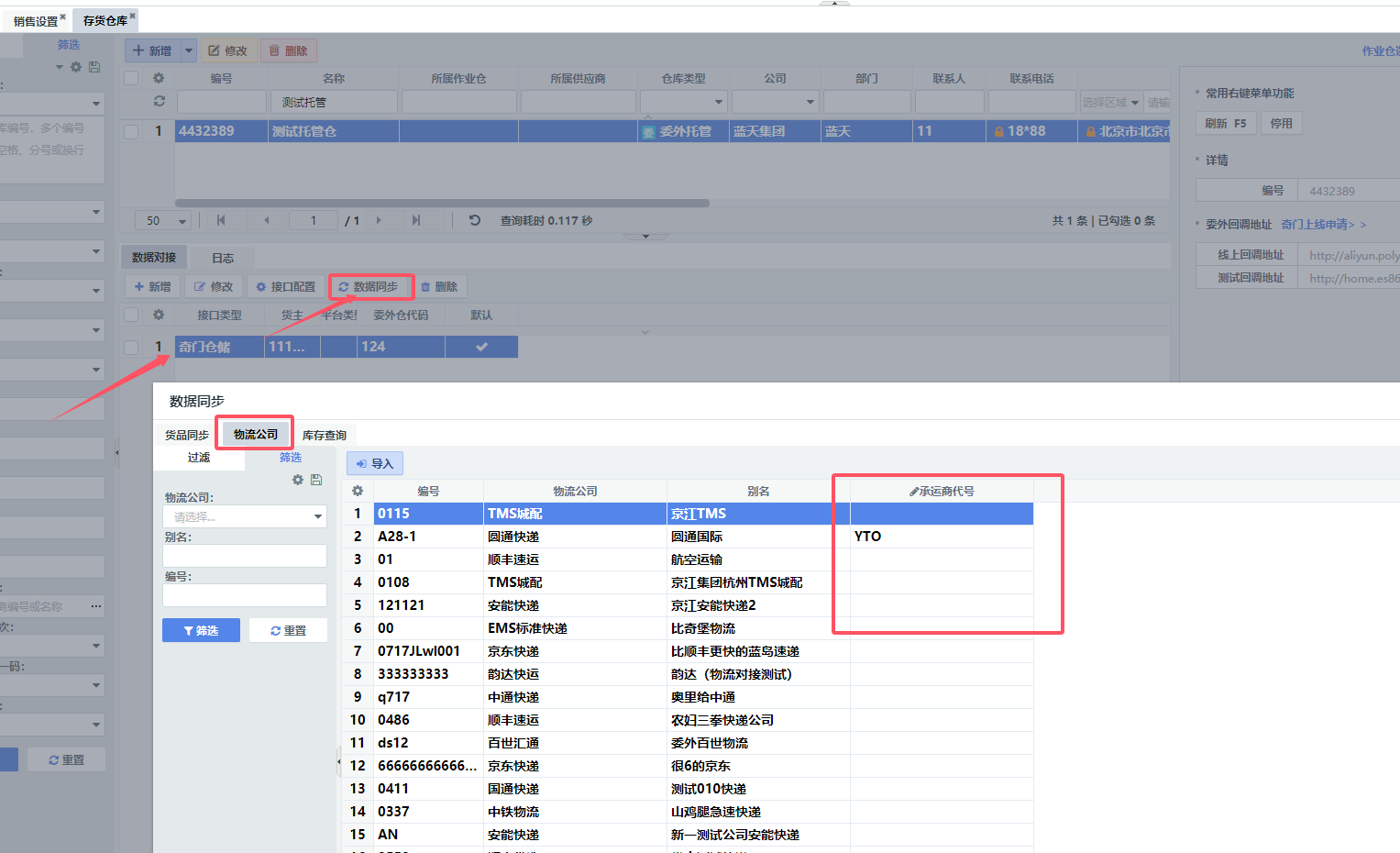Click pencil icon on 承运商代号 column header
This screenshot has width=1400, height=853.
913,492
